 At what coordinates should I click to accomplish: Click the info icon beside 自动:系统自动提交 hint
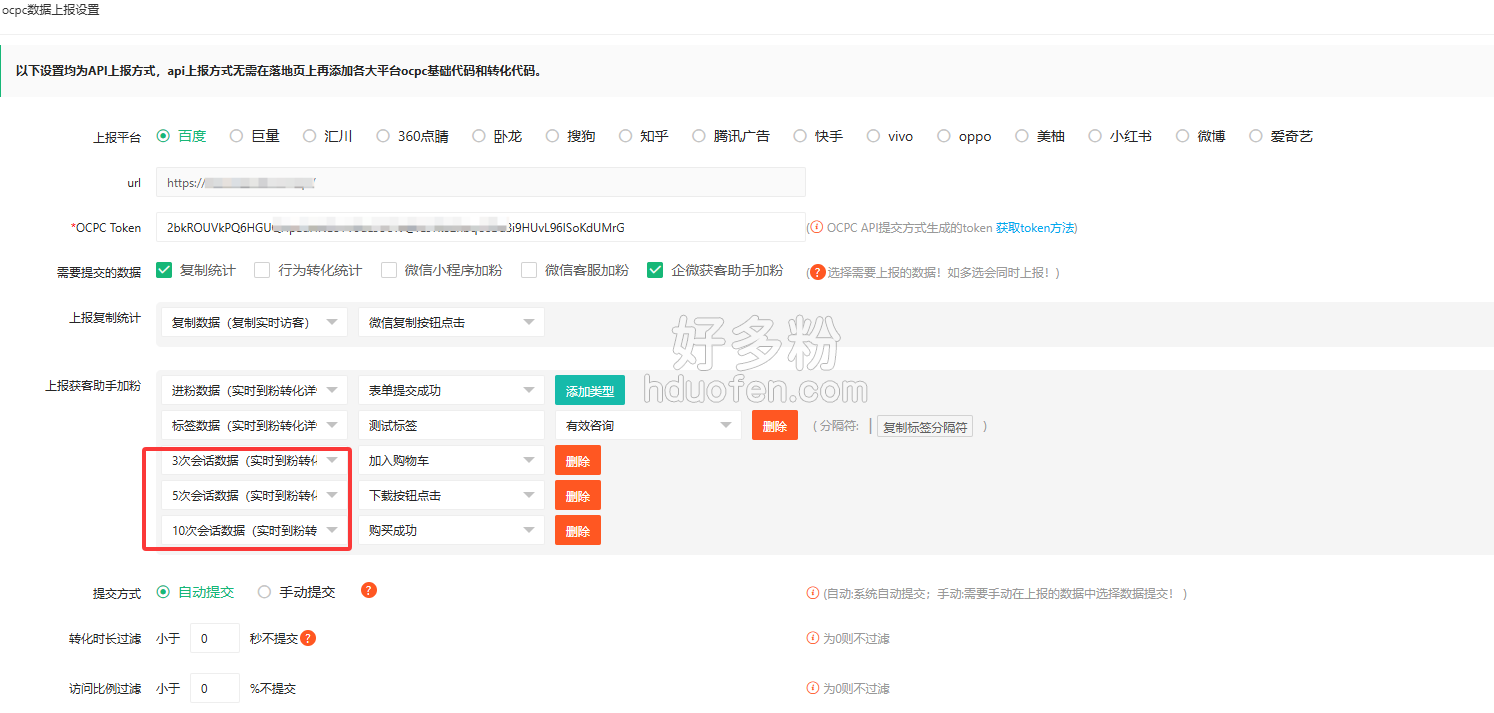point(813,593)
